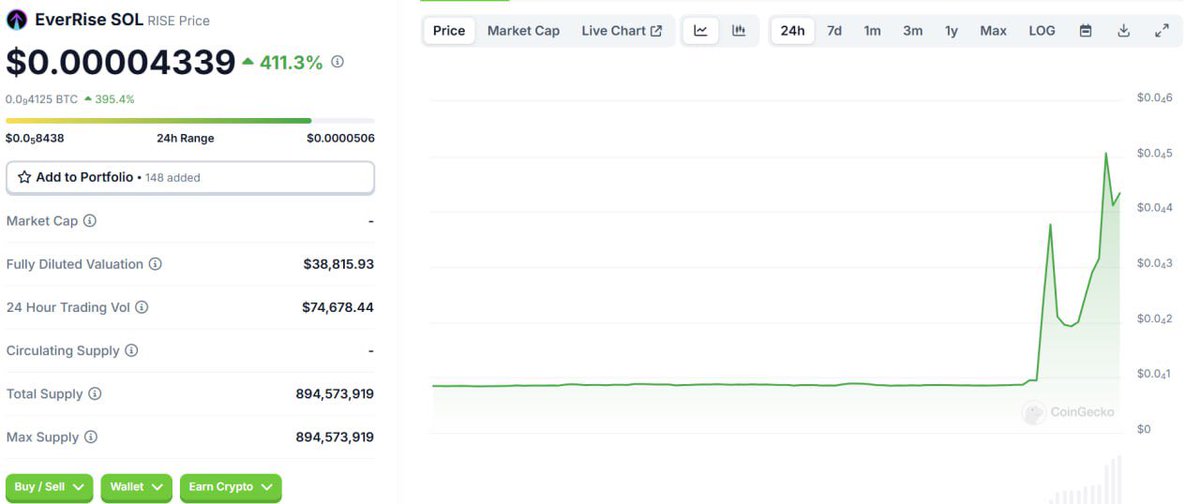Select the 3m time range
The width and height of the screenshot is (1200, 504).
[x=913, y=31]
